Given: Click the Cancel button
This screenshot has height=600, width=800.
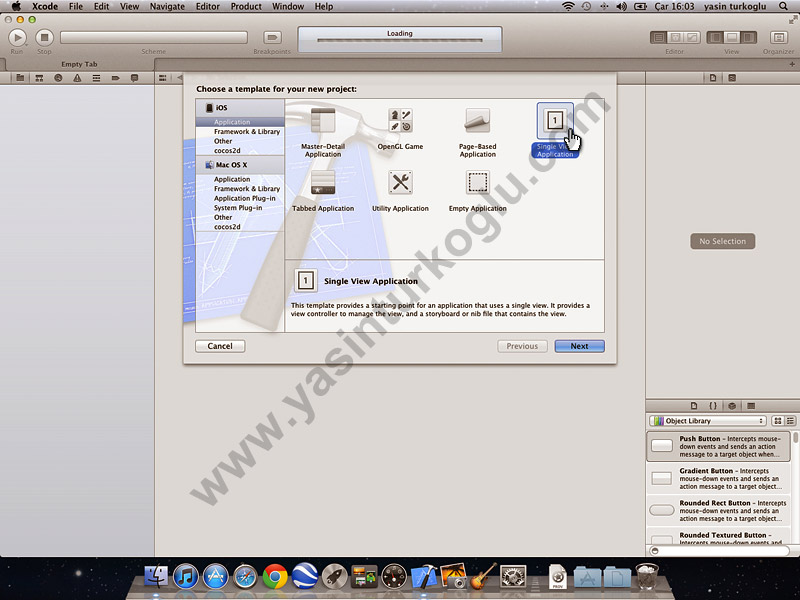Looking at the screenshot, I should (x=220, y=346).
